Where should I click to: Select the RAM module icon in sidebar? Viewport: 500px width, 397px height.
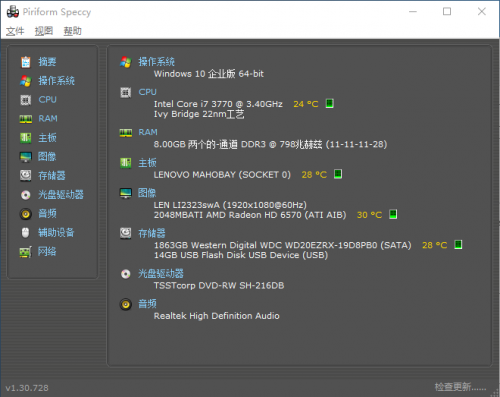click(x=26, y=119)
